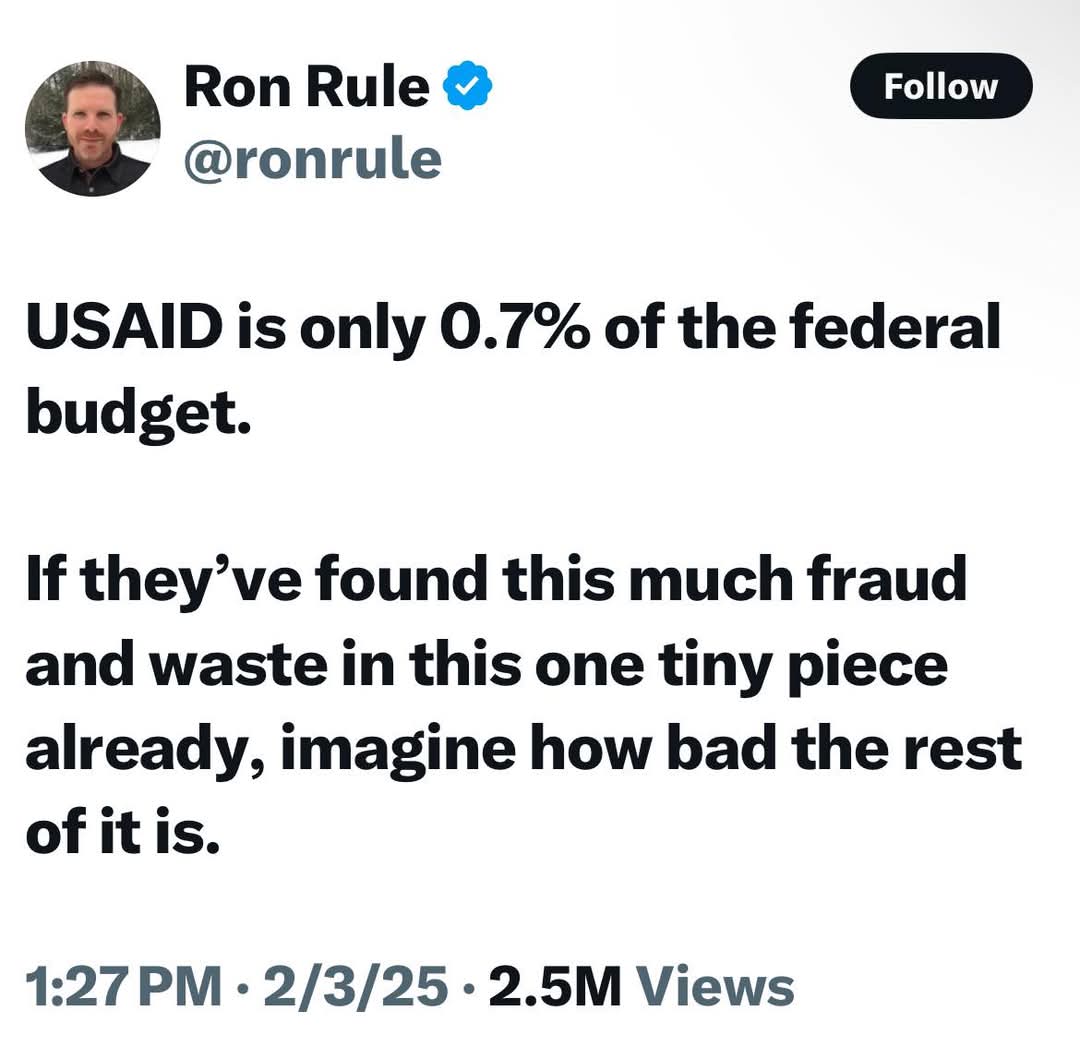Viewport: 1080px width, 1047px height.
Task: Select the 2/3/25 post date
Action: tap(355, 986)
